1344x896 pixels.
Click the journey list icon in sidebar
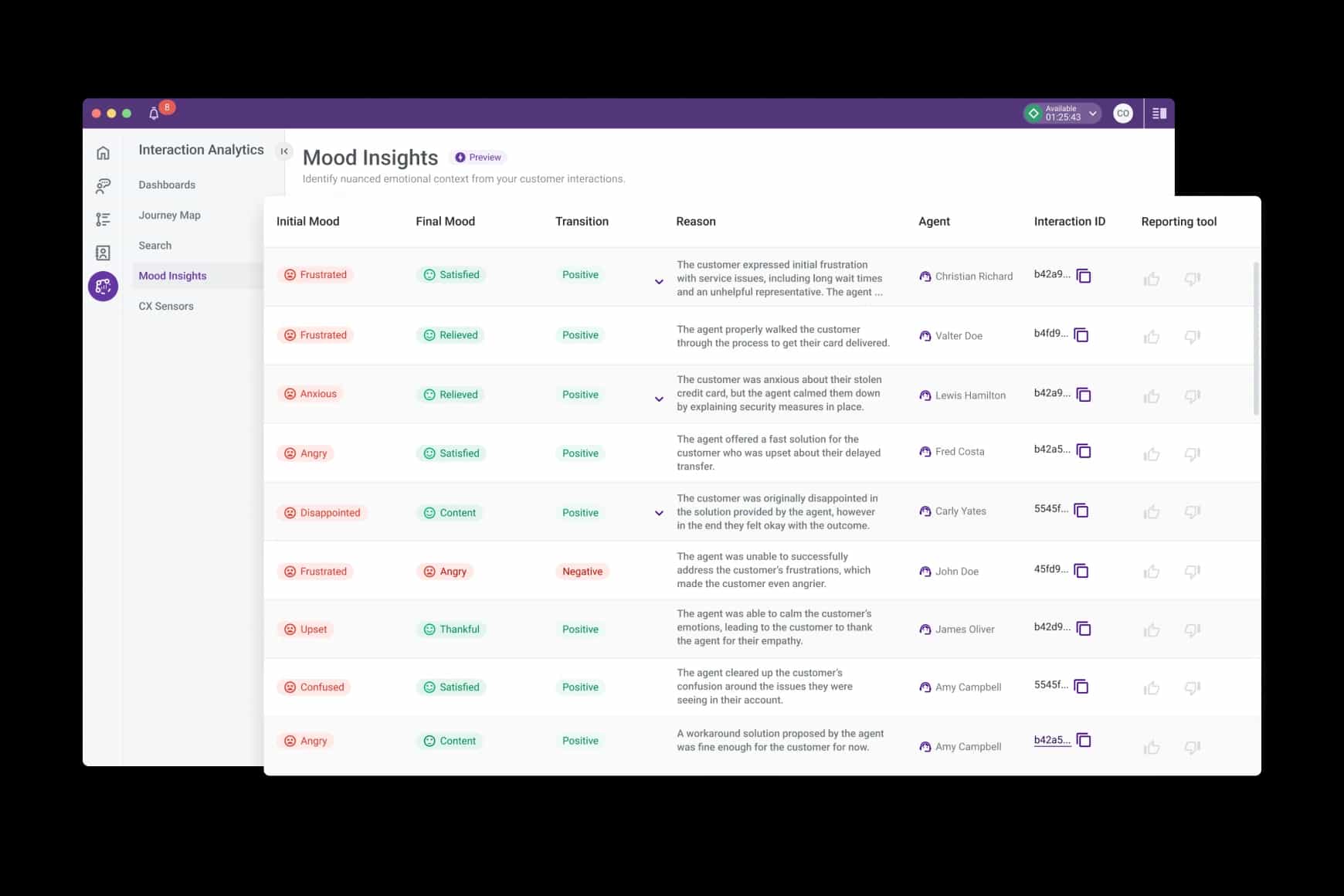103,219
